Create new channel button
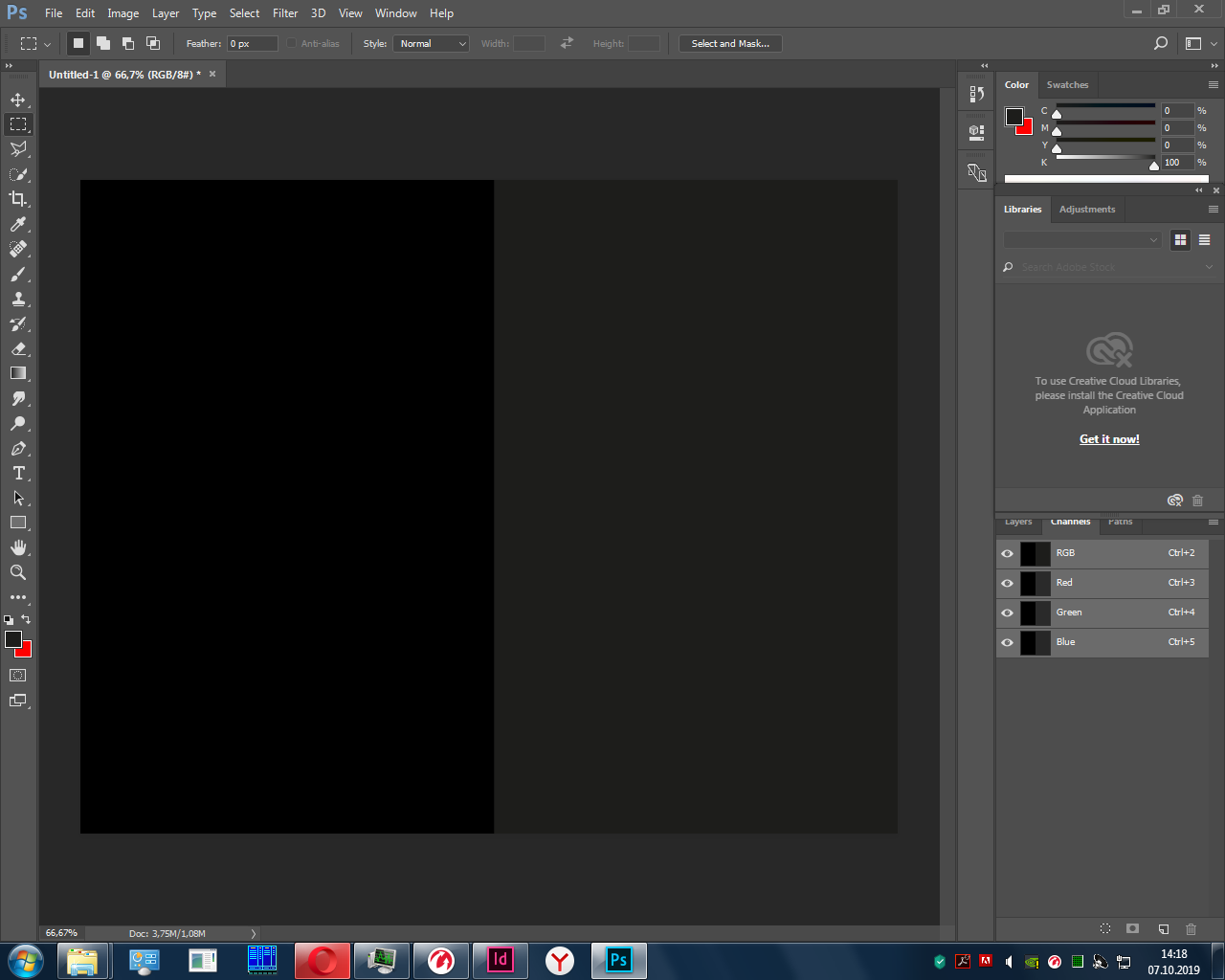 1163,928
